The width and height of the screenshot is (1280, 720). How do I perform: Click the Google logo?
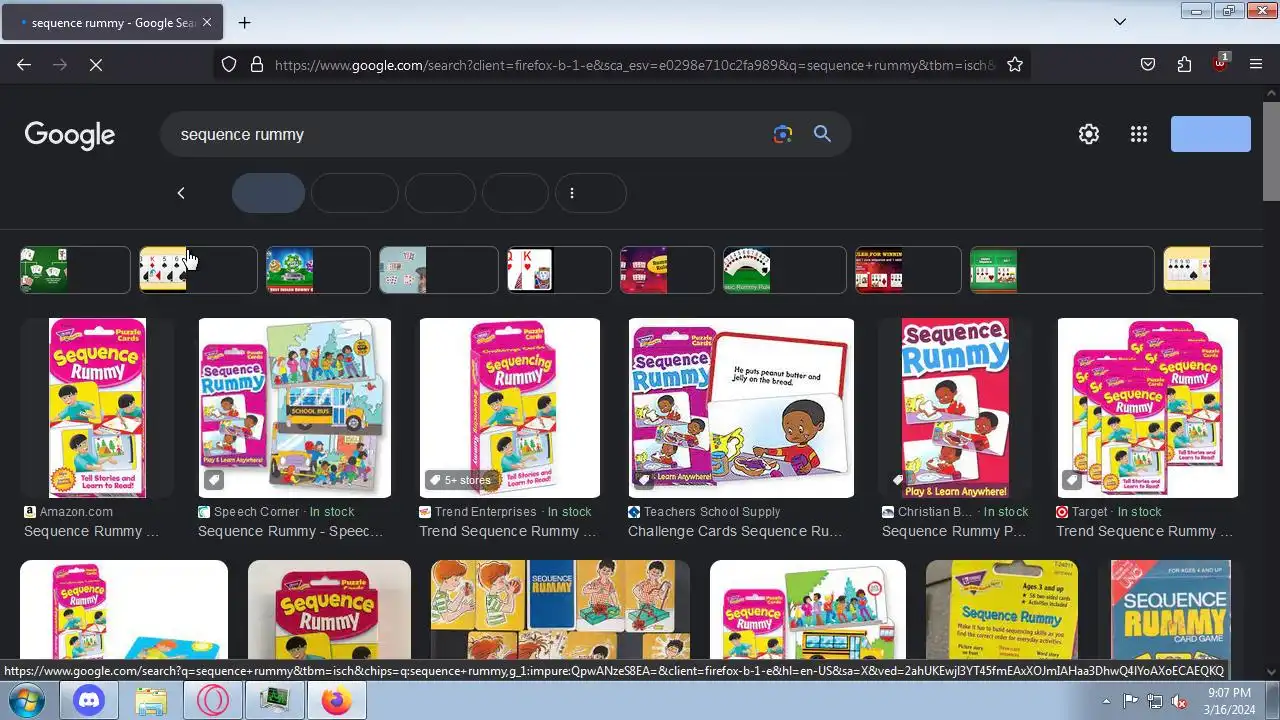point(70,135)
